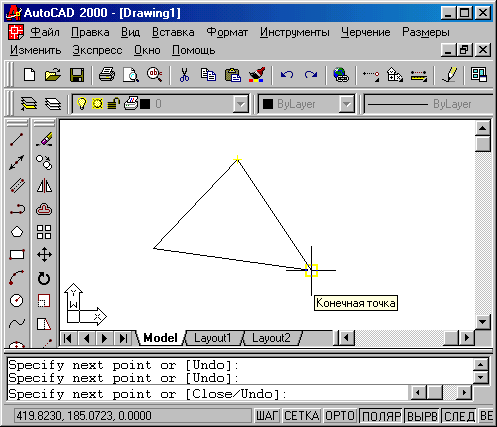This screenshot has width=497, height=427.
Task: Save the drawing with the floppy disk icon
Action: coord(77,75)
